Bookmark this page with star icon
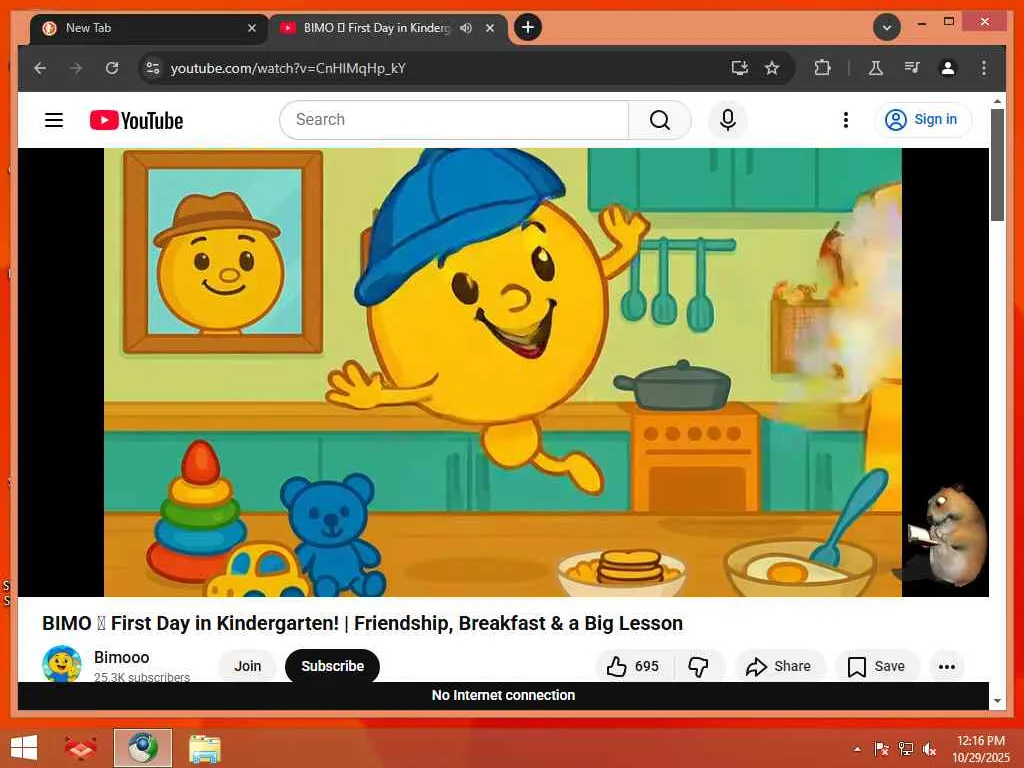The width and height of the screenshot is (1024, 768). tap(772, 68)
